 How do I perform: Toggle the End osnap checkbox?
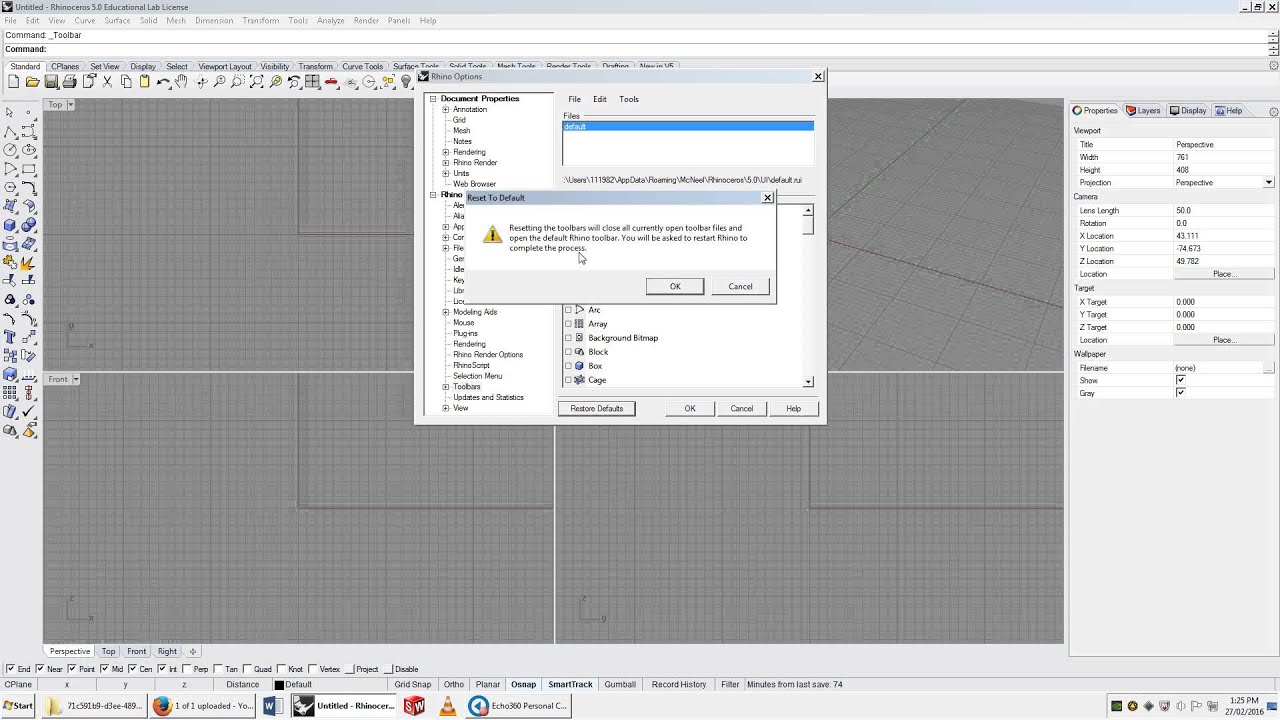(10, 669)
